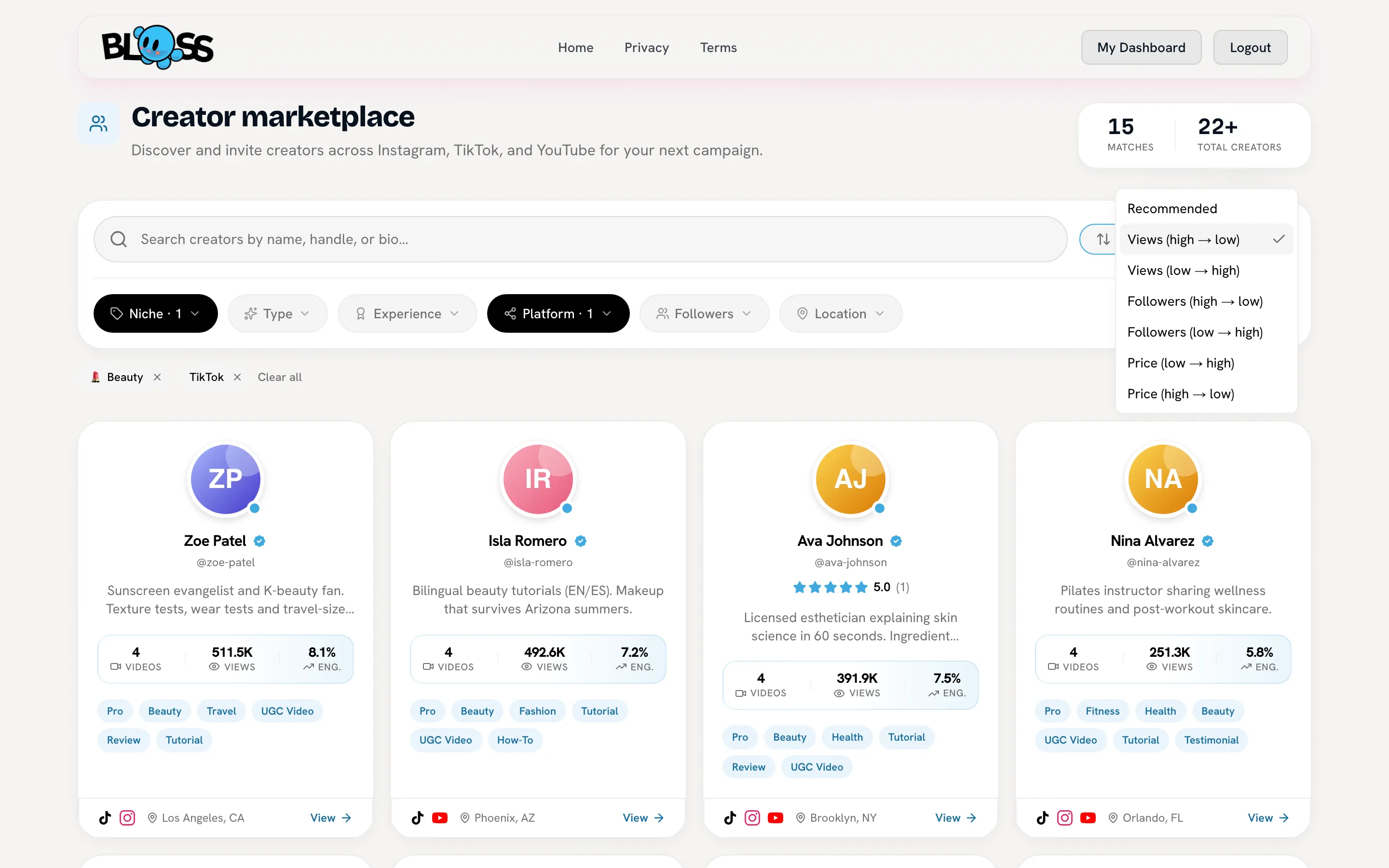Open the Niche filter dropdown
Viewport: 1389px width, 868px height.
click(x=156, y=313)
